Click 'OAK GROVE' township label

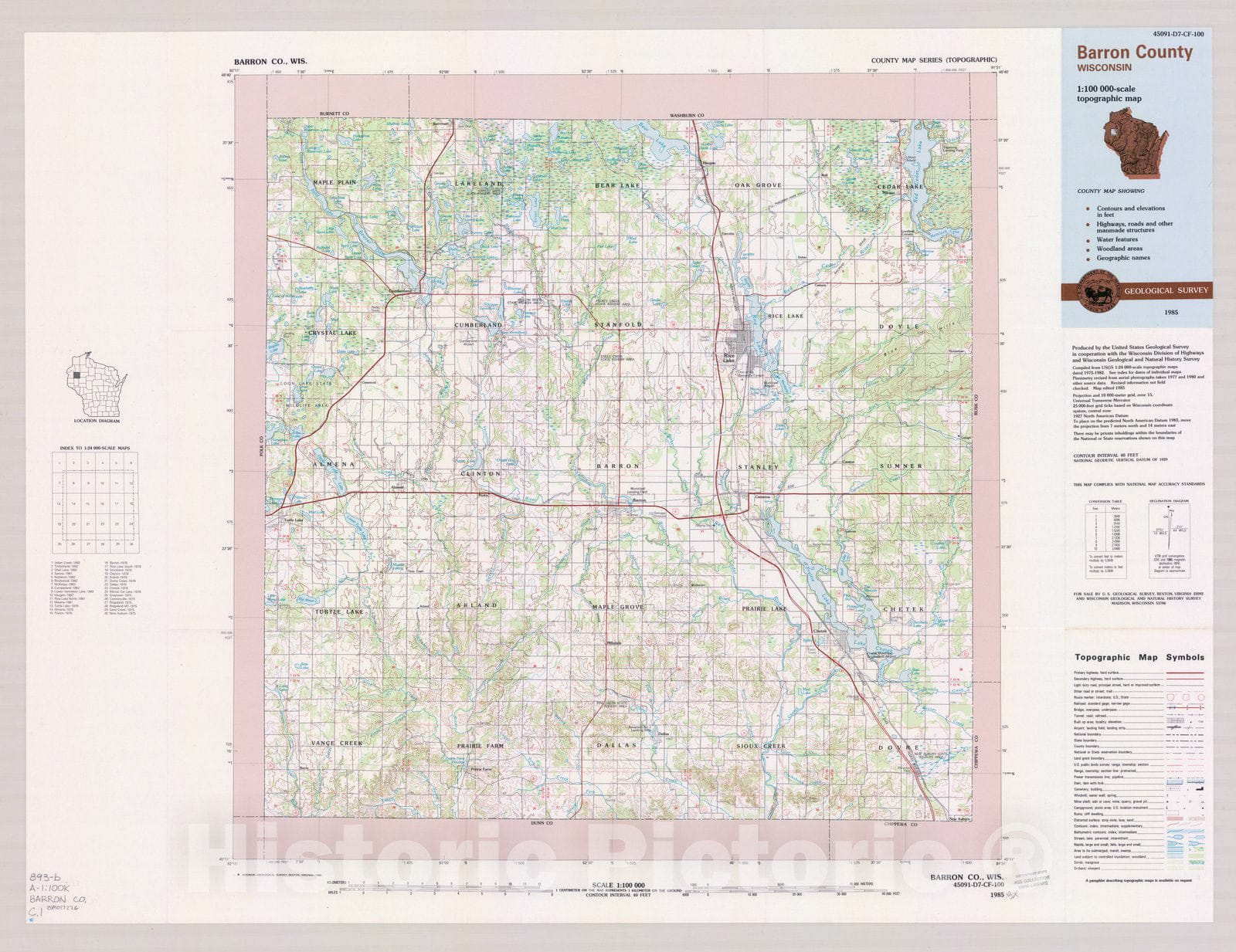pyautogui.click(x=759, y=185)
